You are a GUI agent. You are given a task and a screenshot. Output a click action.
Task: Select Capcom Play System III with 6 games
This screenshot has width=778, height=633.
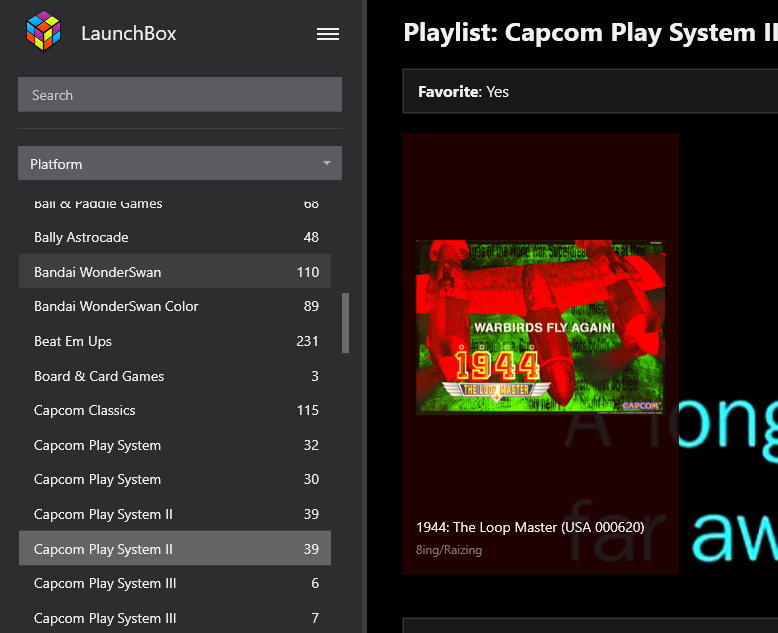click(175, 583)
